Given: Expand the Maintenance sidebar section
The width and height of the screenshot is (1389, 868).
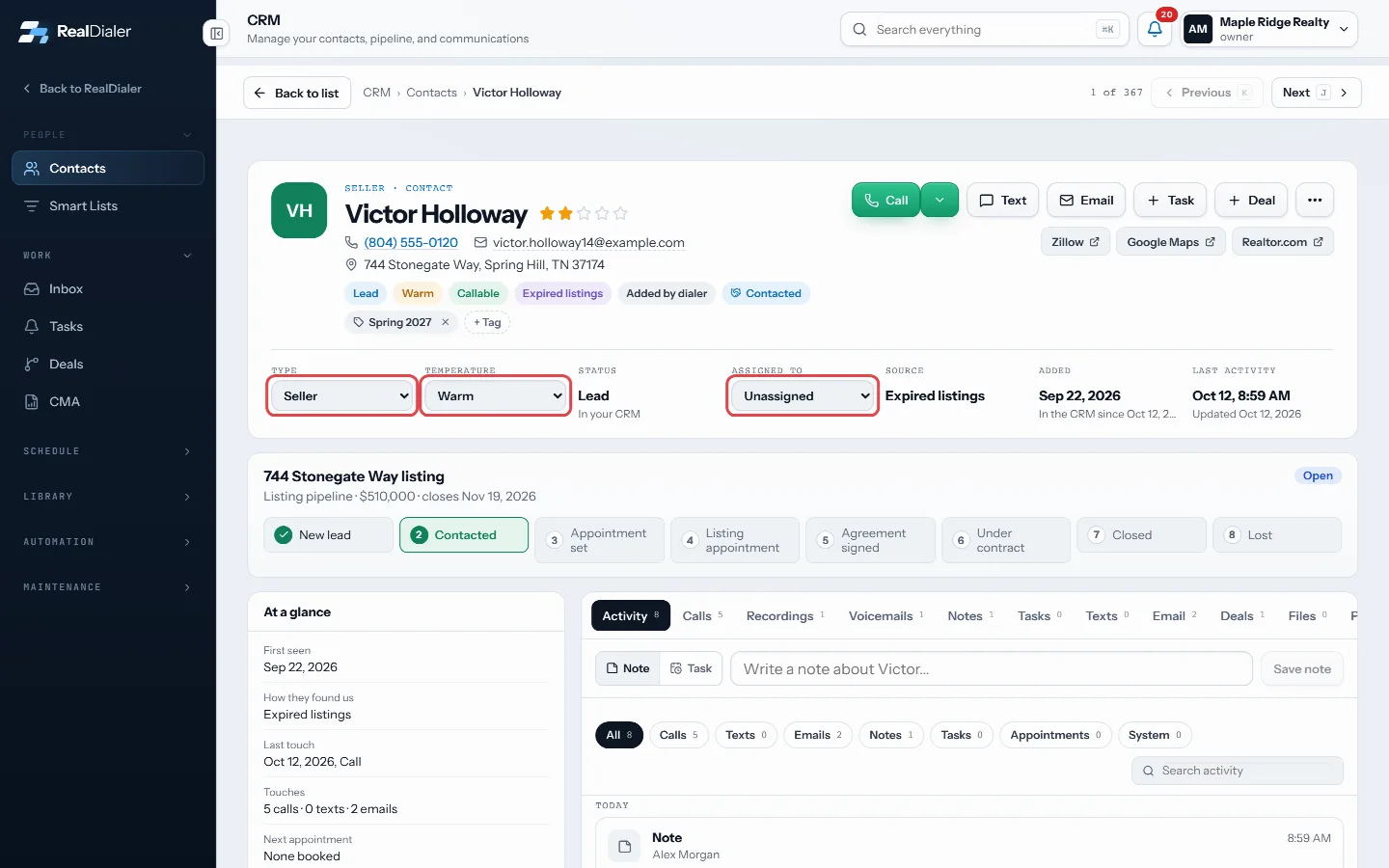Looking at the screenshot, I should (x=108, y=587).
